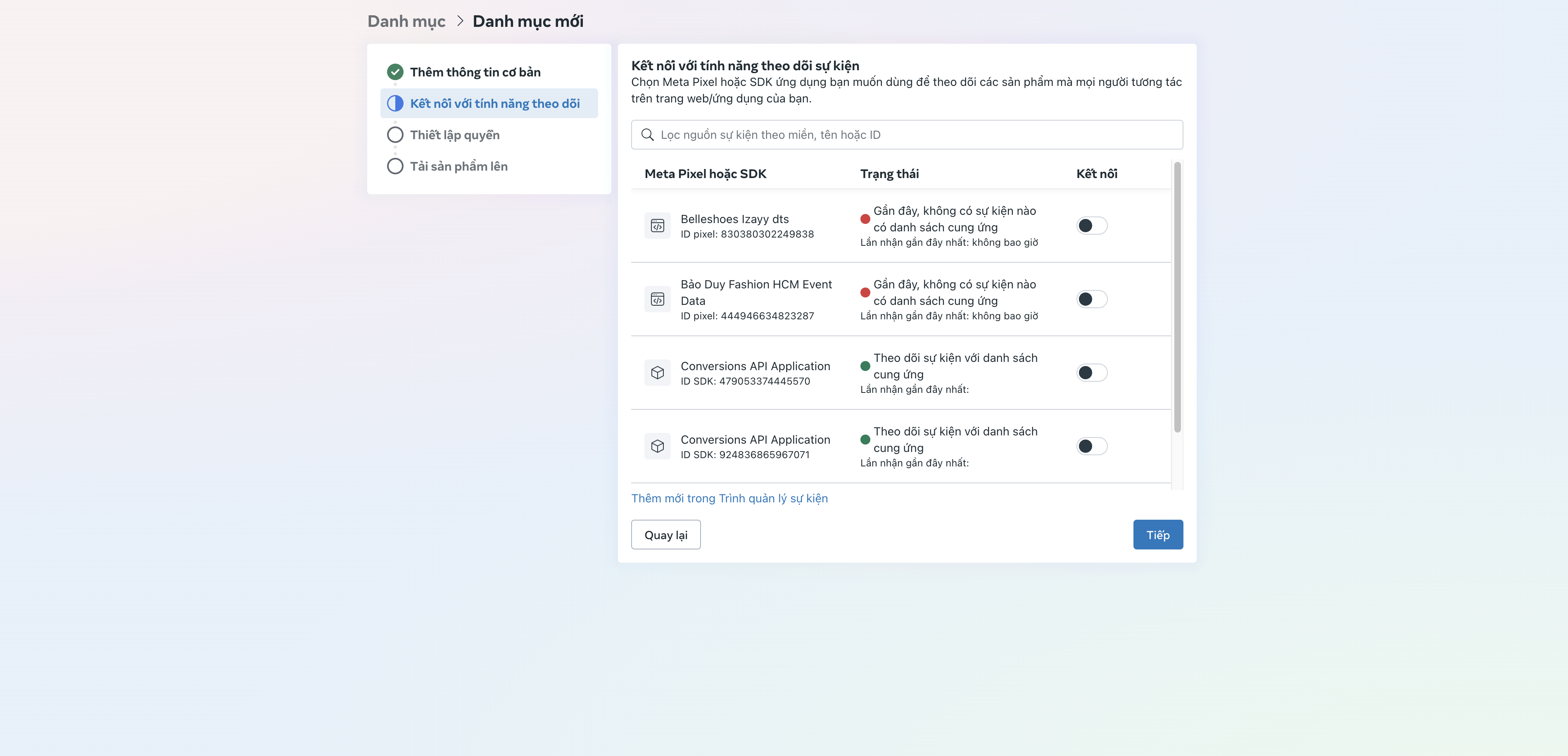This screenshot has width=1568, height=756.
Task: Toggle connection for Belleshoes Izayy dts
Action: (x=1091, y=226)
